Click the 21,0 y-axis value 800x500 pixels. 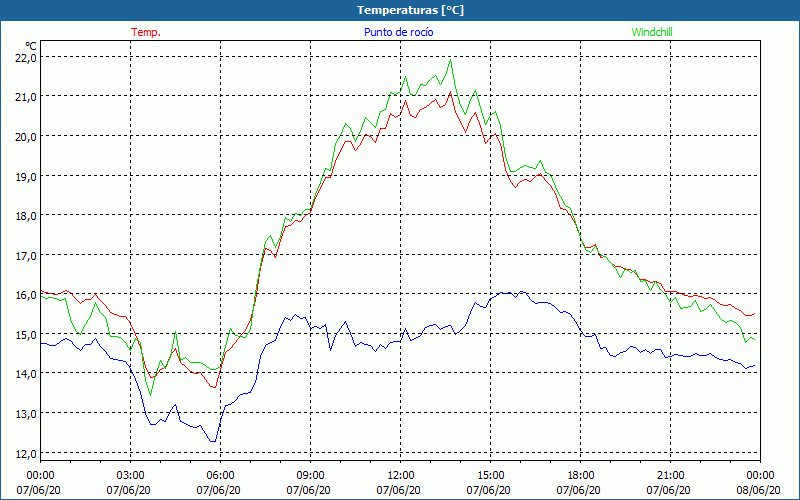tap(26, 96)
